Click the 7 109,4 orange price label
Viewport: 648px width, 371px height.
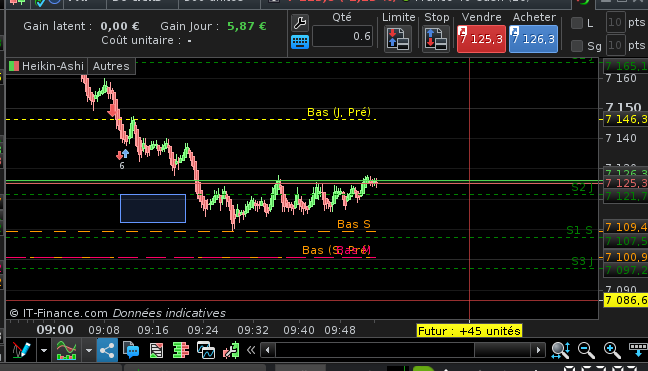point(626,227)
